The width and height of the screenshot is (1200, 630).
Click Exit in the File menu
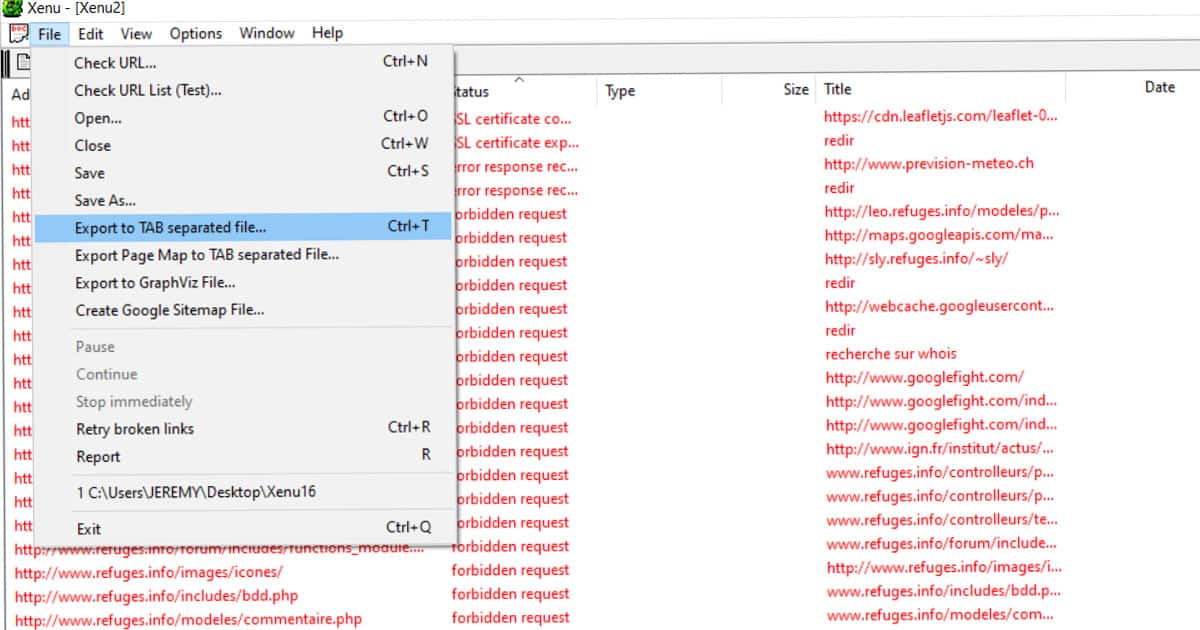[x=245, y=528]
